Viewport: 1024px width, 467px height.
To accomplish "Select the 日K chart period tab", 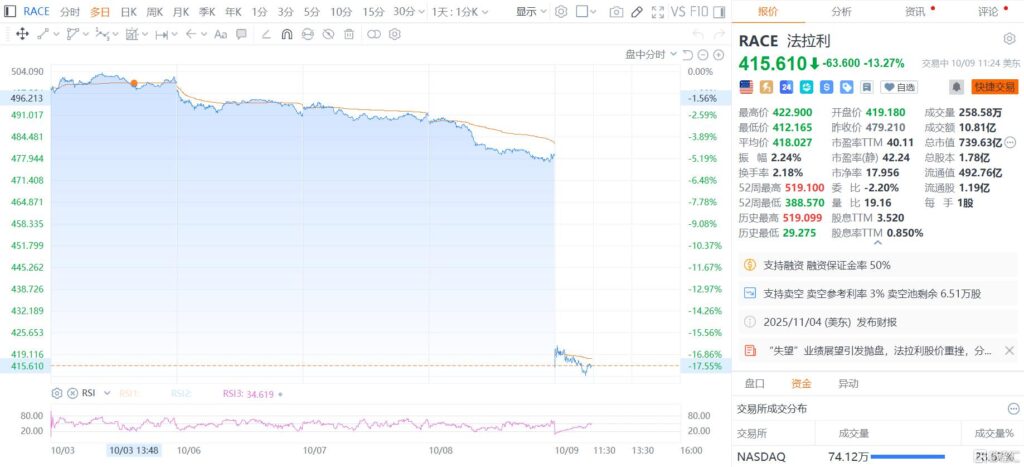I will coord(128,12).
